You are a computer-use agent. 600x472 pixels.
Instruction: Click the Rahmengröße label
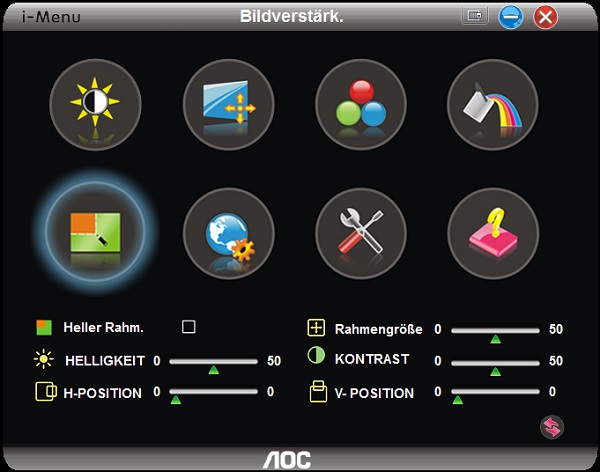pyautogui.click(x=378, y=330)
